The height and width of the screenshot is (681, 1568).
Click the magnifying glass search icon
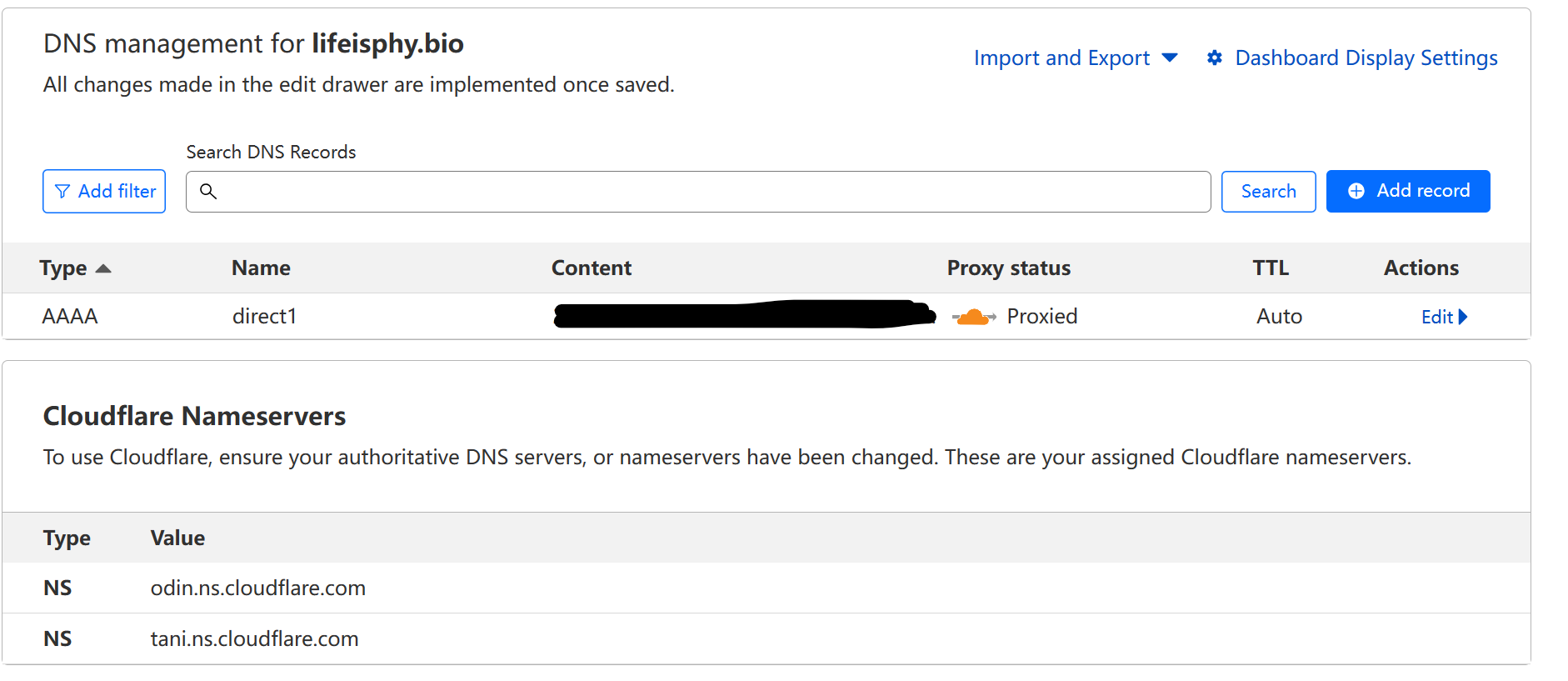(x=208, y=192)
